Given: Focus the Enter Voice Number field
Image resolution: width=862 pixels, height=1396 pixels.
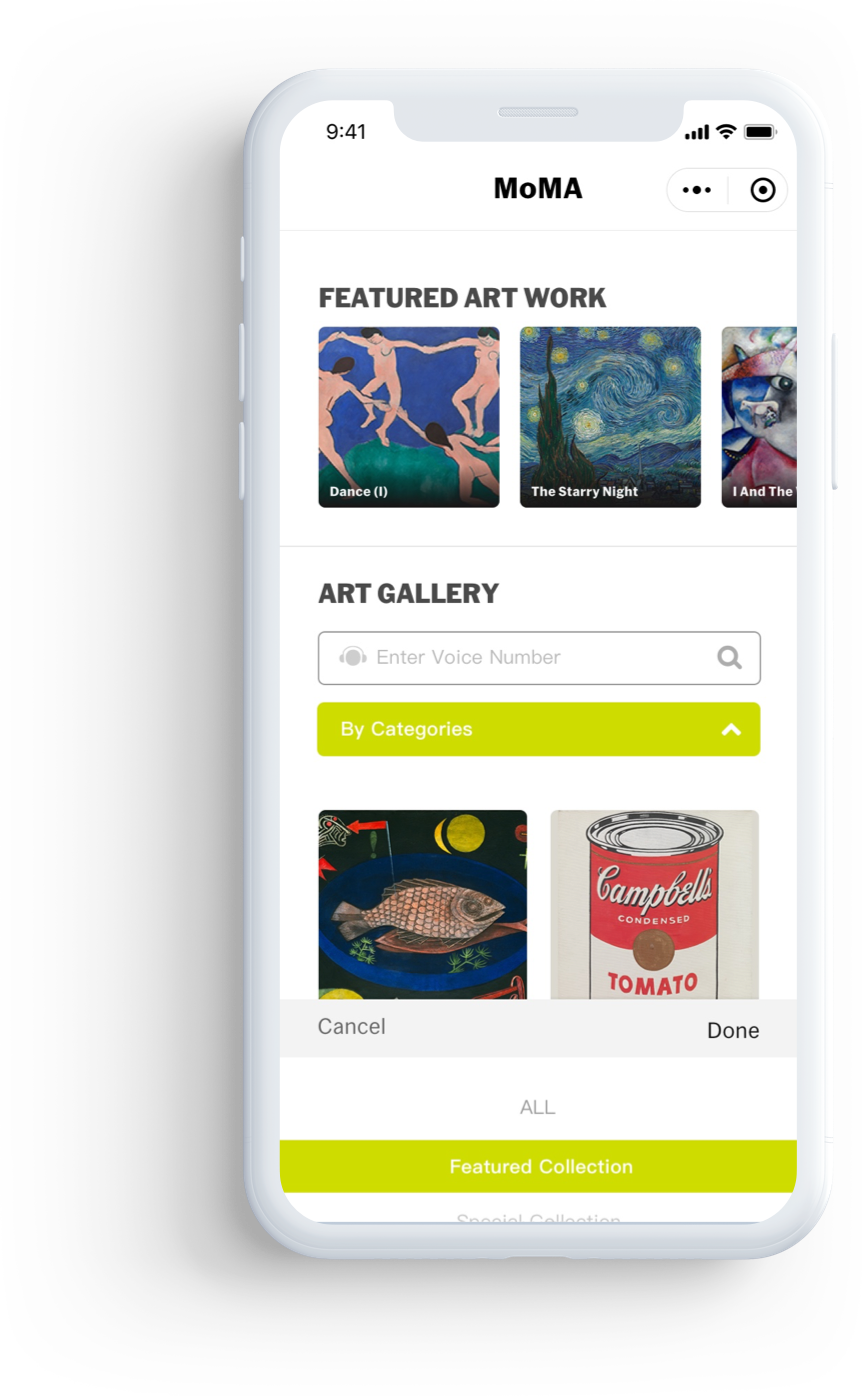Looking at the screenshot, I should tap(539, 658).
